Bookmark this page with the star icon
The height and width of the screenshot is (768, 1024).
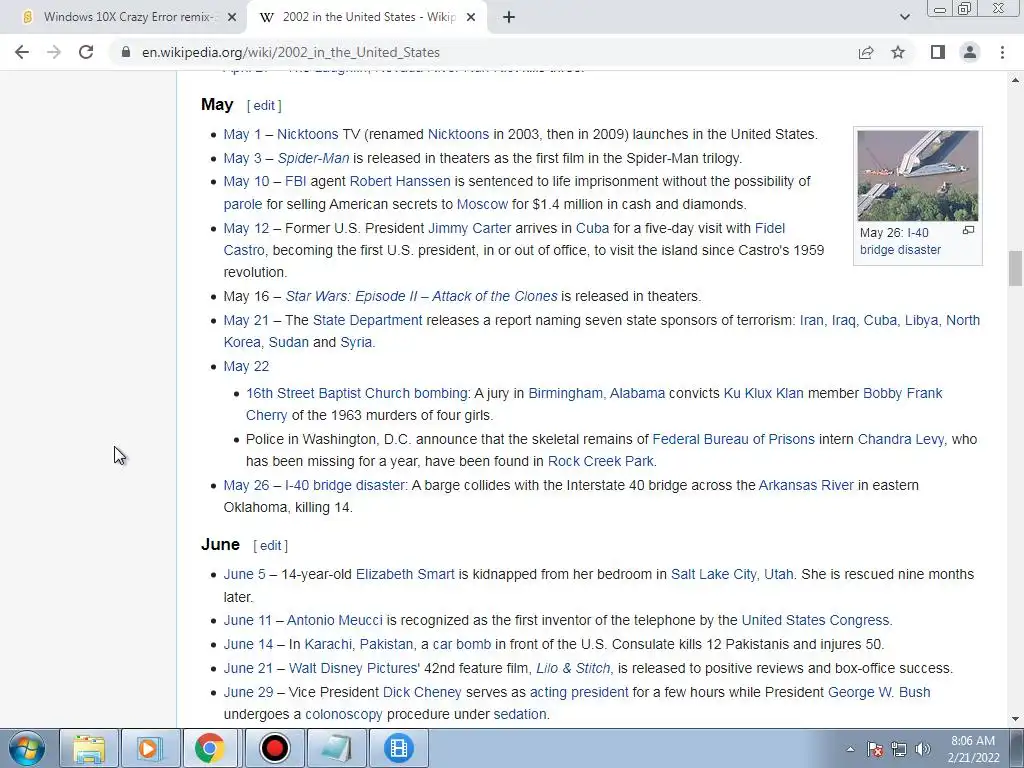(x=898, y=52)
